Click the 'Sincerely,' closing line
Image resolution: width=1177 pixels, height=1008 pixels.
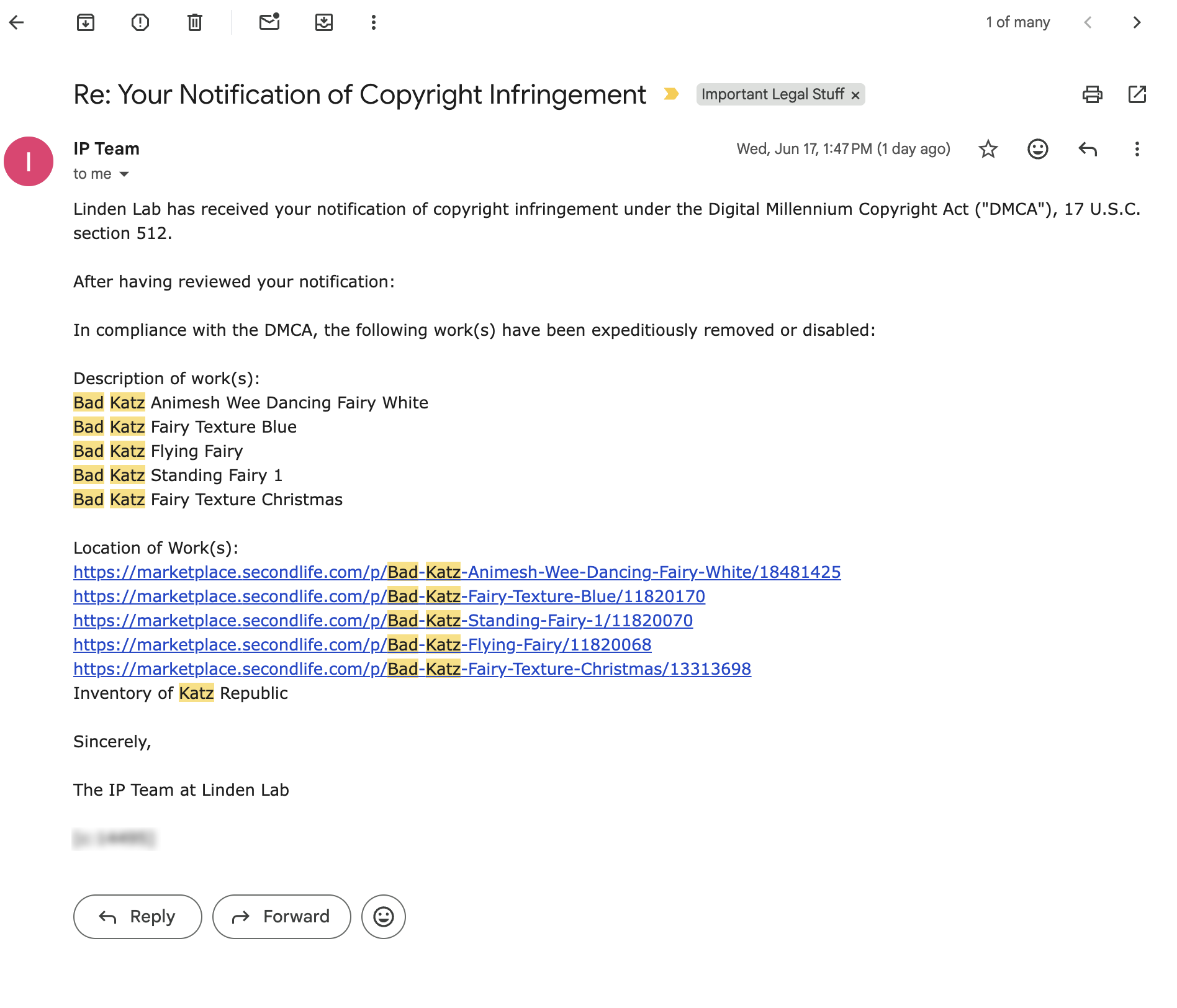tap(112, 742)
